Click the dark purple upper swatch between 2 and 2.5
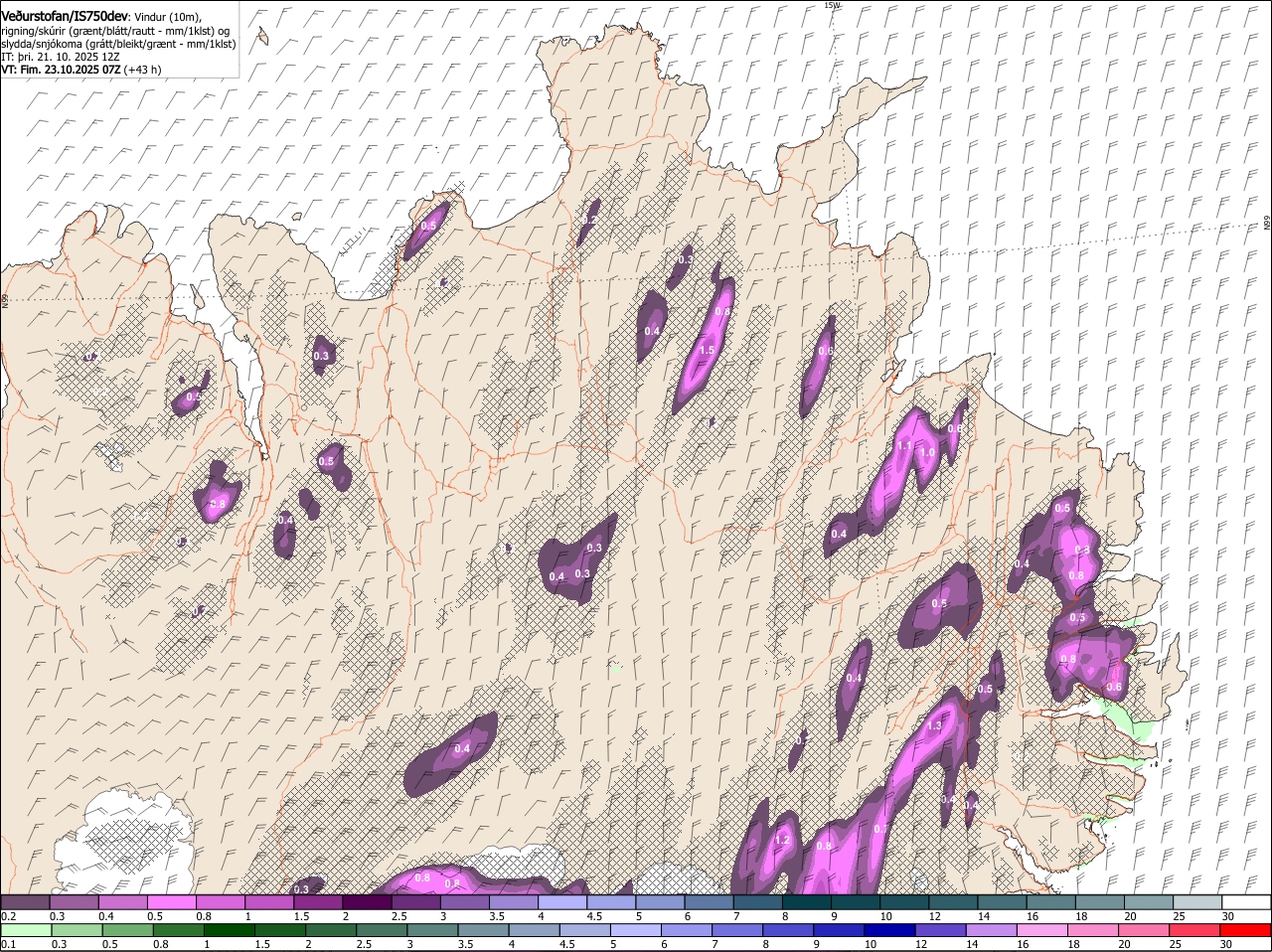The image size is (1272, 952). (367, 901)
